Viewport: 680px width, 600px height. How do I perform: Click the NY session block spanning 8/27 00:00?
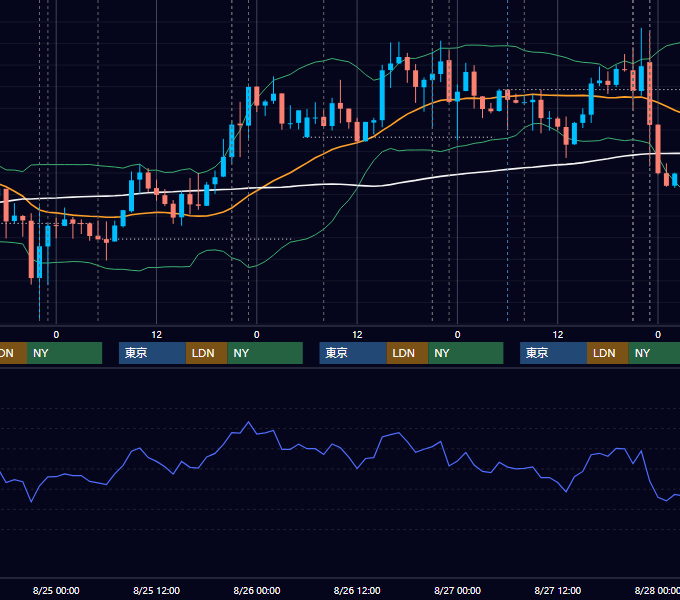pos(466,353)
